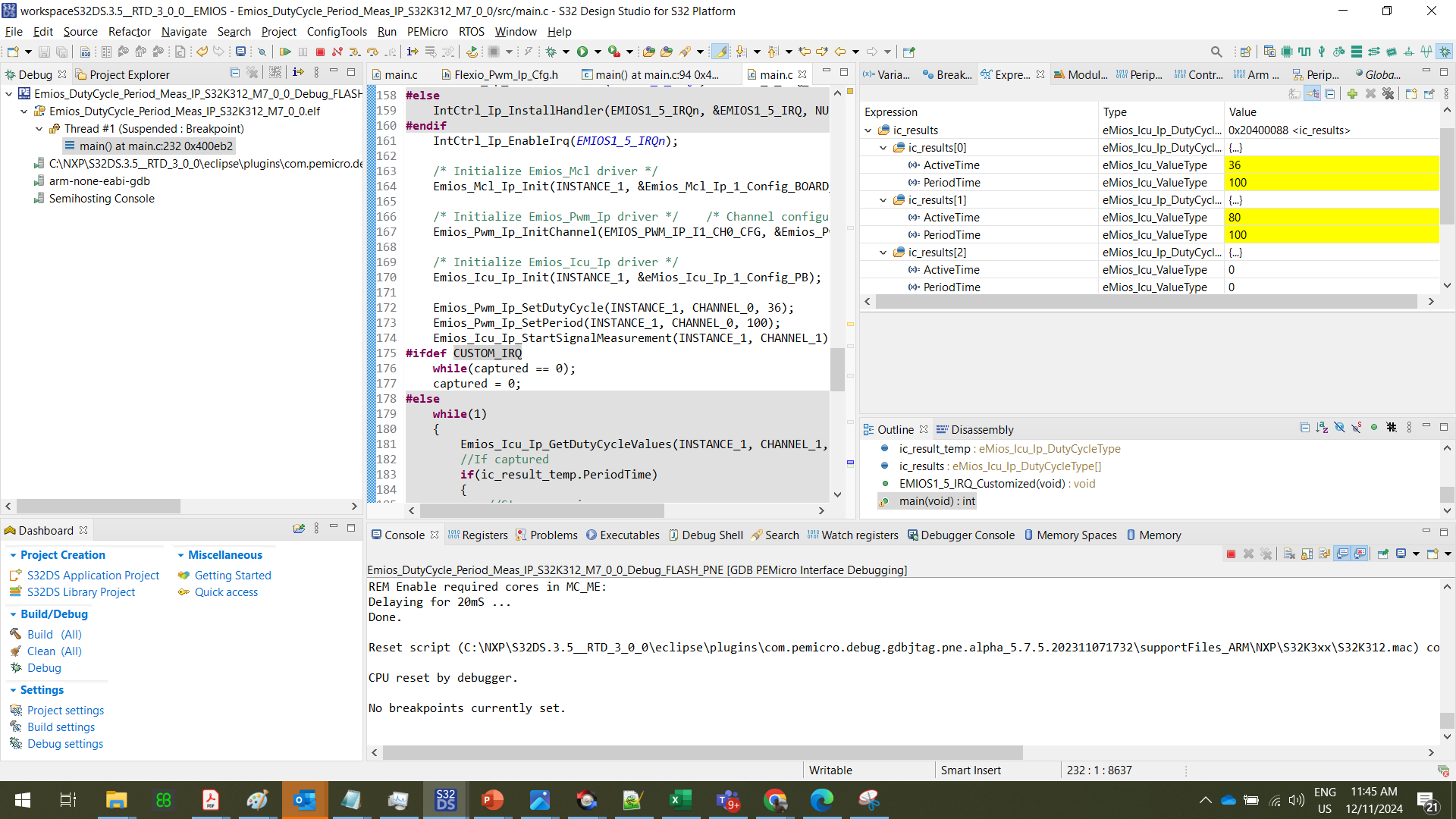Image resolution: width=1456 pixels, height=819 pixels.
Task: Click Build settings link
Action: pyautogui.click(x=61, y=727)
